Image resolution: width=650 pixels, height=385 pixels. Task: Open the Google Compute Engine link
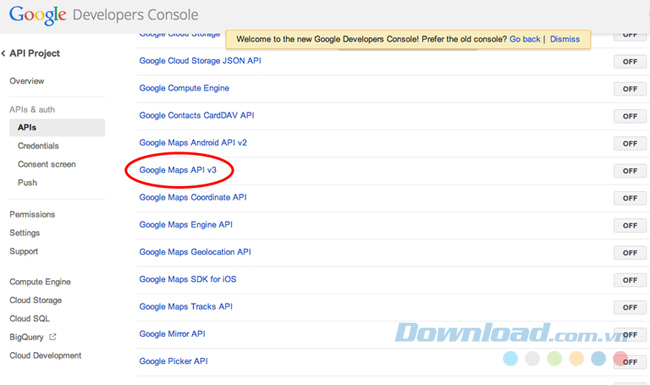184,88
